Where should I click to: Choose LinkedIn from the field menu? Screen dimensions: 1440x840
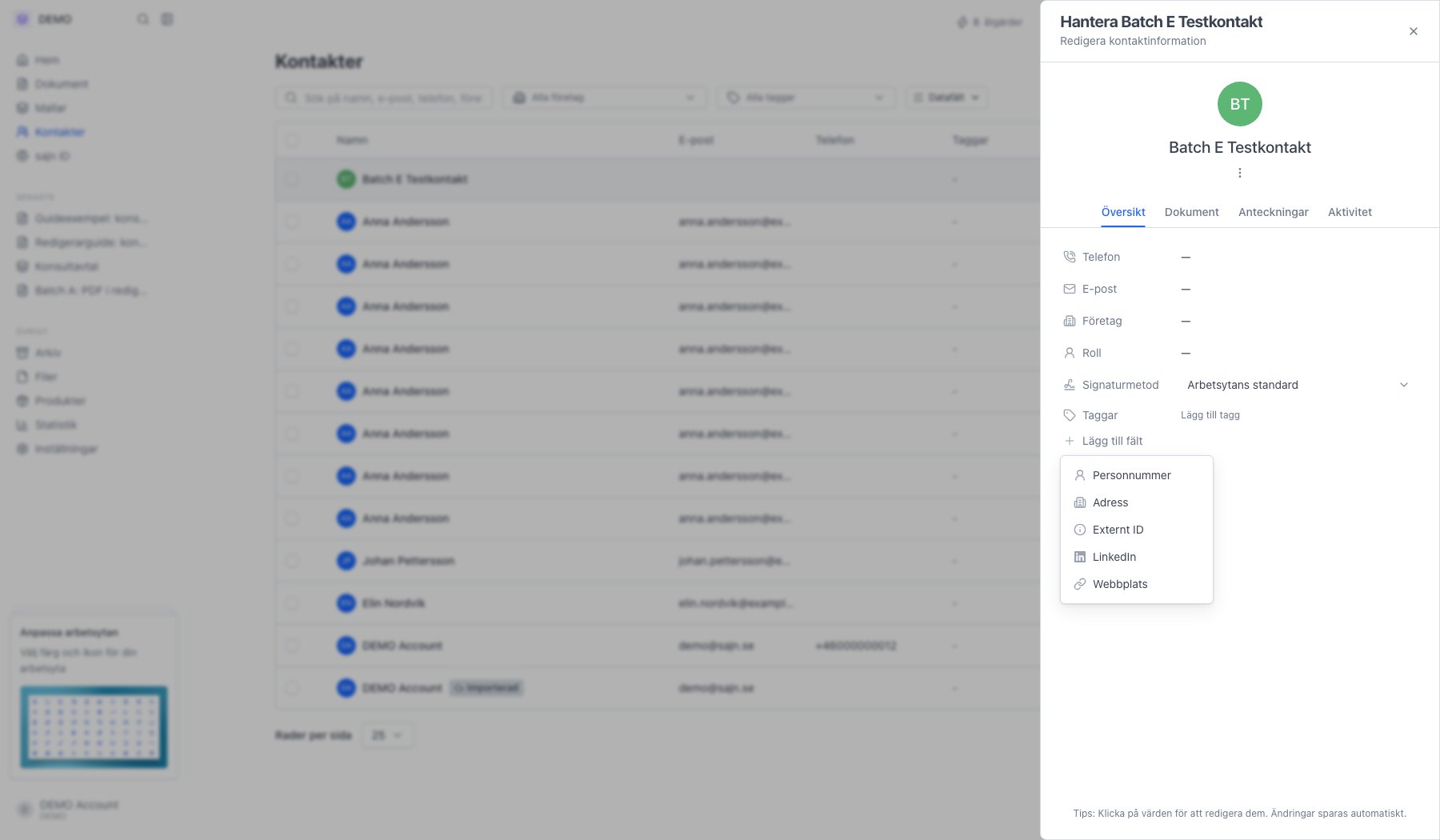[1137, 557]
